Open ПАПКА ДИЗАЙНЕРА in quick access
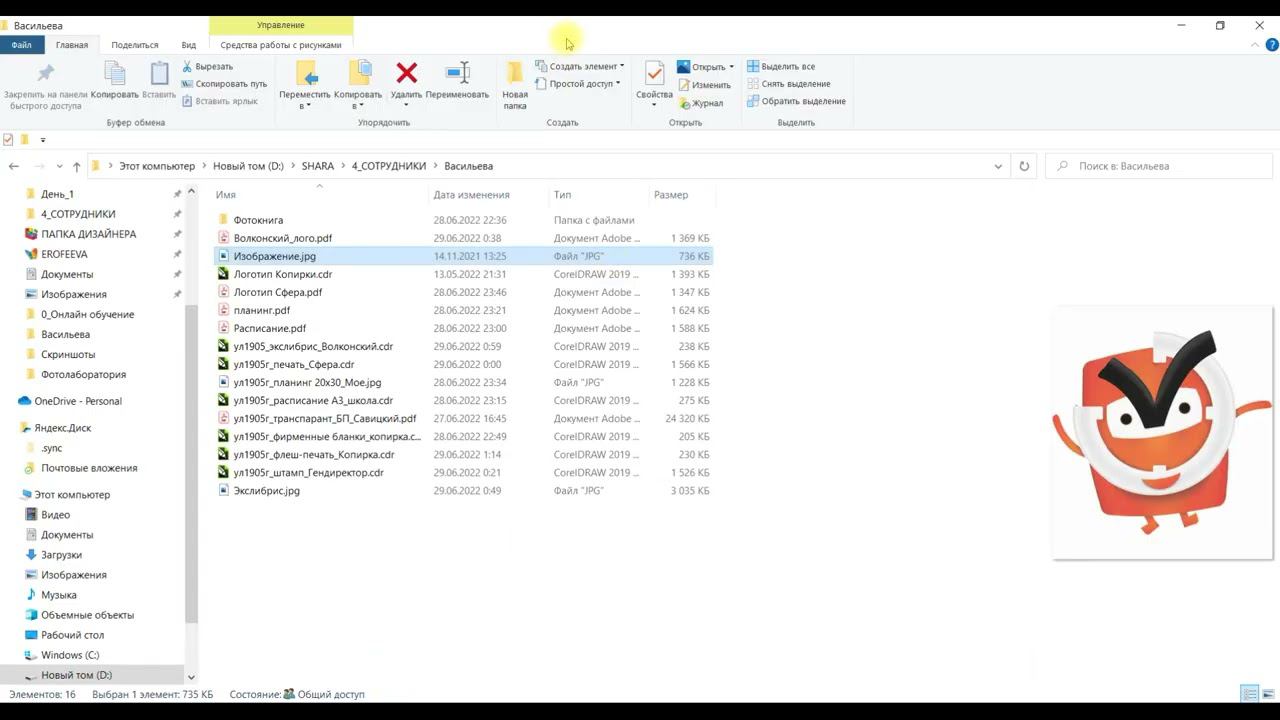Viewport: 1280px width, 720px height. [x=88, y=234]
